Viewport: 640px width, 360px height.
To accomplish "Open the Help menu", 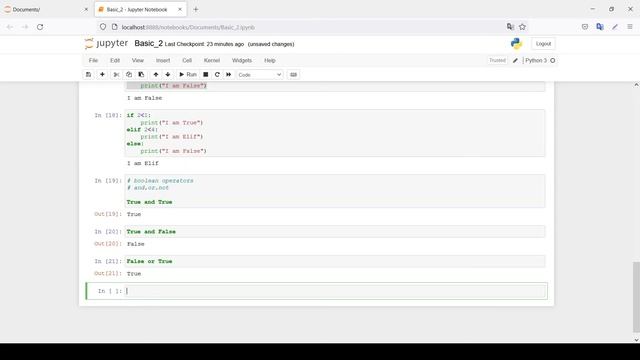I will tap(270, 60).
